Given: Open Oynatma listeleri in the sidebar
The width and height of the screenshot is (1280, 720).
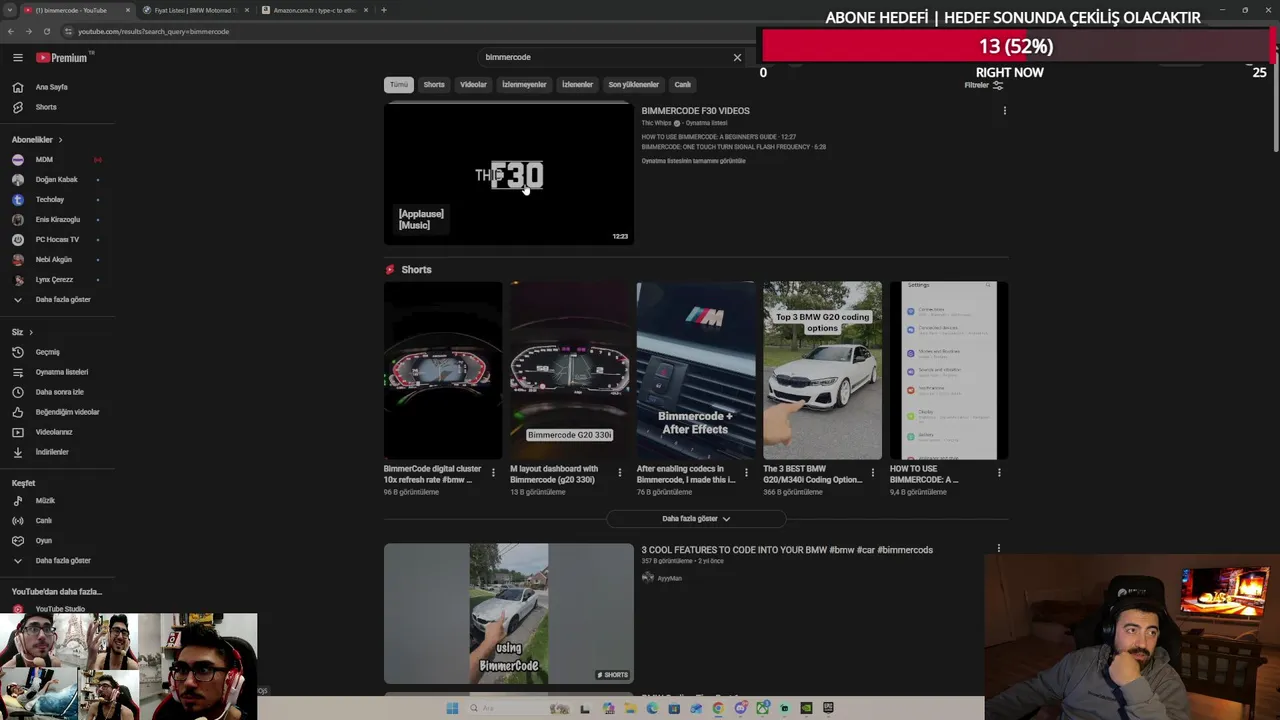Looking at the screenshot, I should [62, 372].
